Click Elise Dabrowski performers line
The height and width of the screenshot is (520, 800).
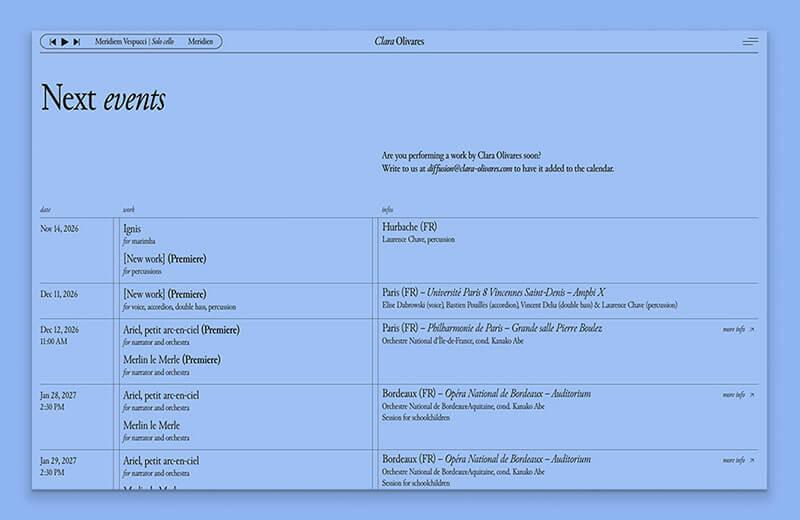[530, 305]
